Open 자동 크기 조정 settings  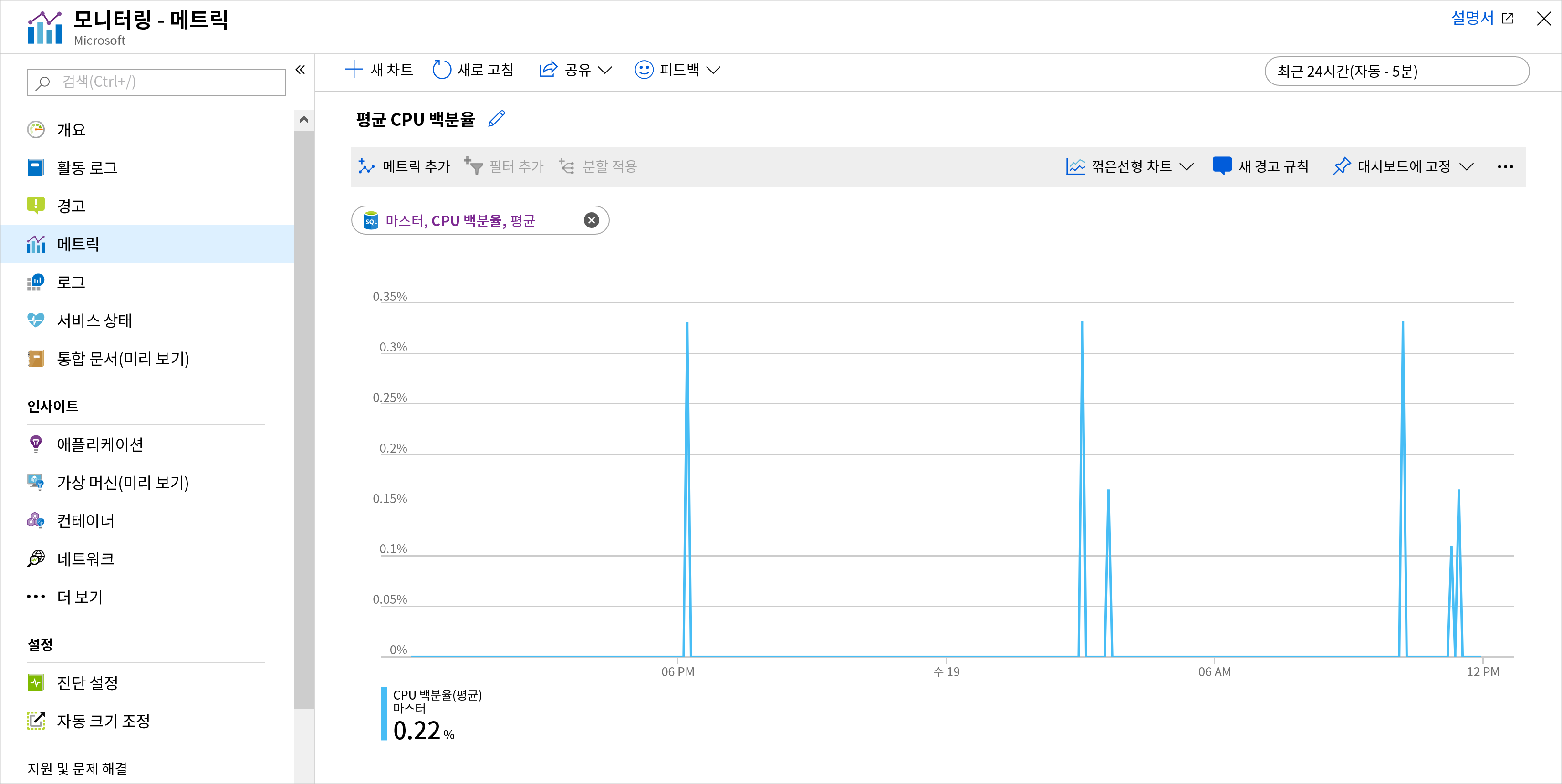click(147, 721)
